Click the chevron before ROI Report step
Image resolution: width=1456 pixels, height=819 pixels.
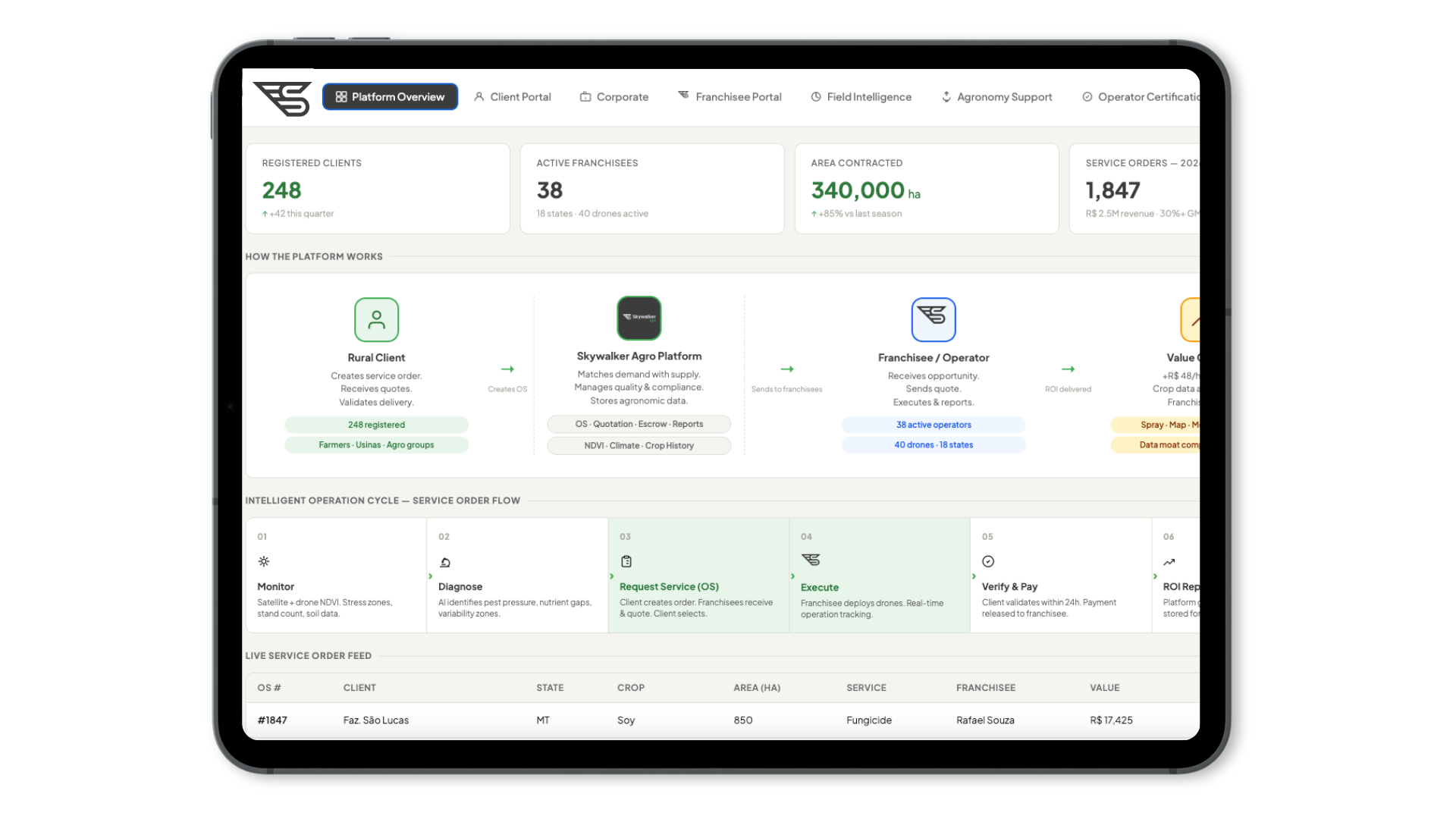tap(1155, 576)
